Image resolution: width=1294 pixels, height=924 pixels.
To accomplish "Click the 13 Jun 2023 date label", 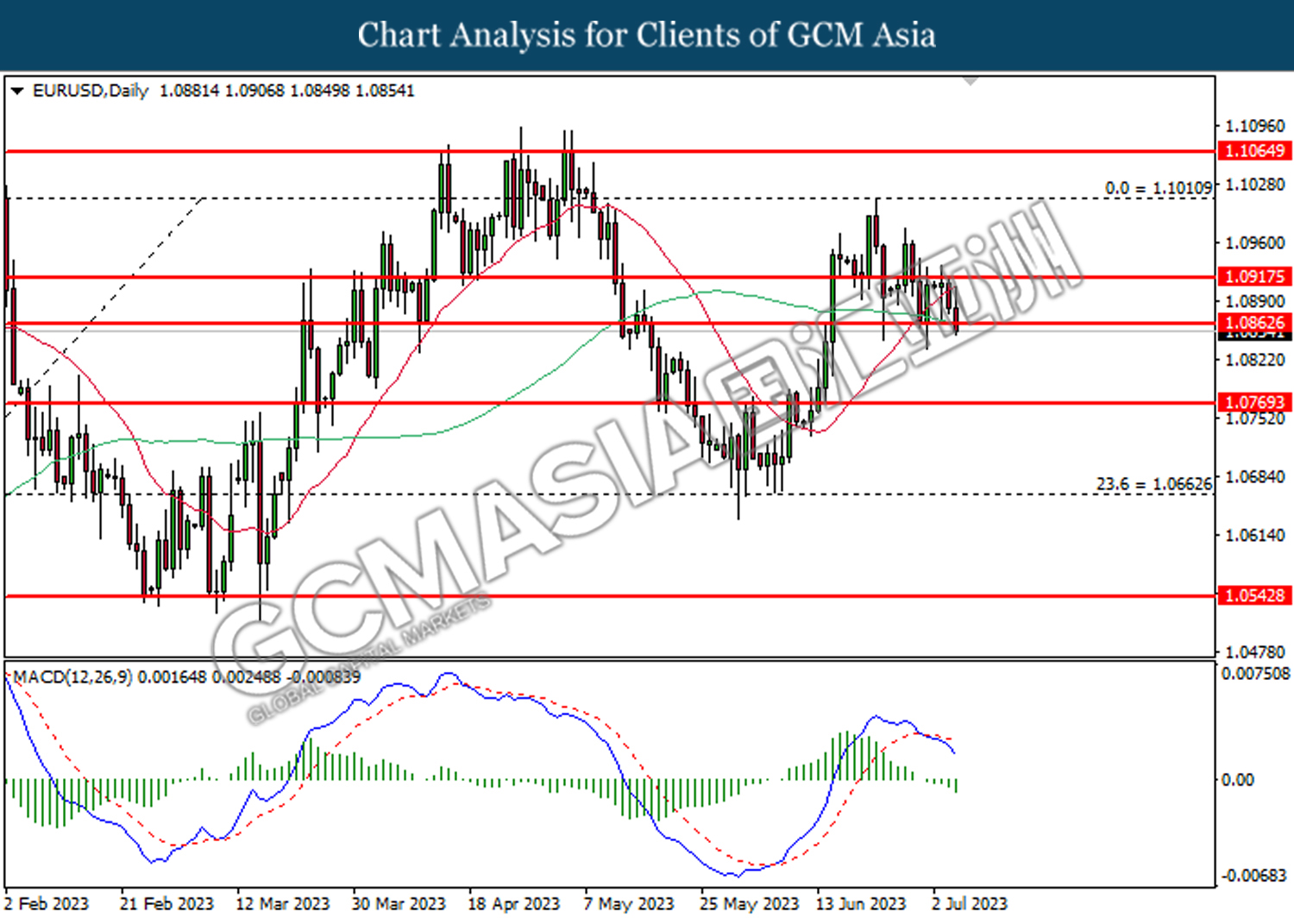I will click(x=860, y=903).
